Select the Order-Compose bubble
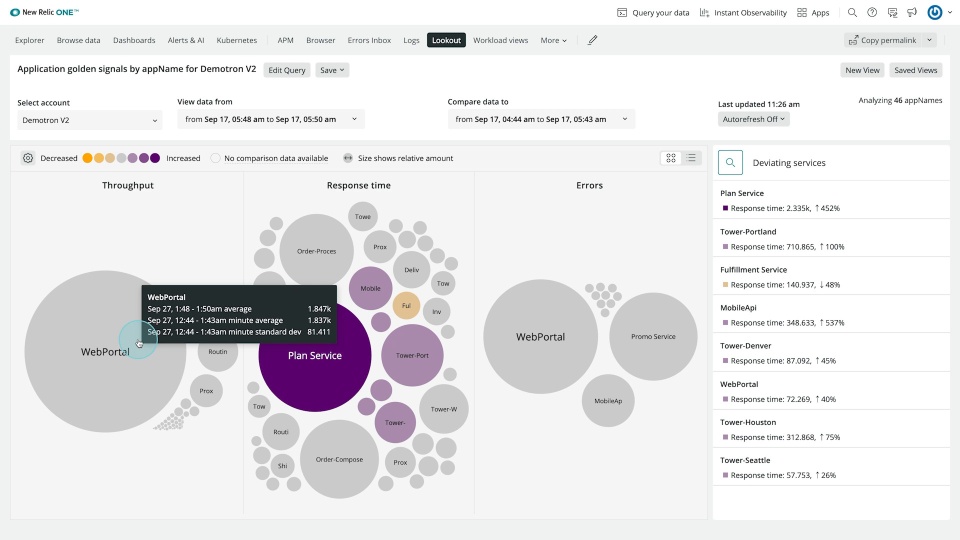 click(x=339, y=459)
